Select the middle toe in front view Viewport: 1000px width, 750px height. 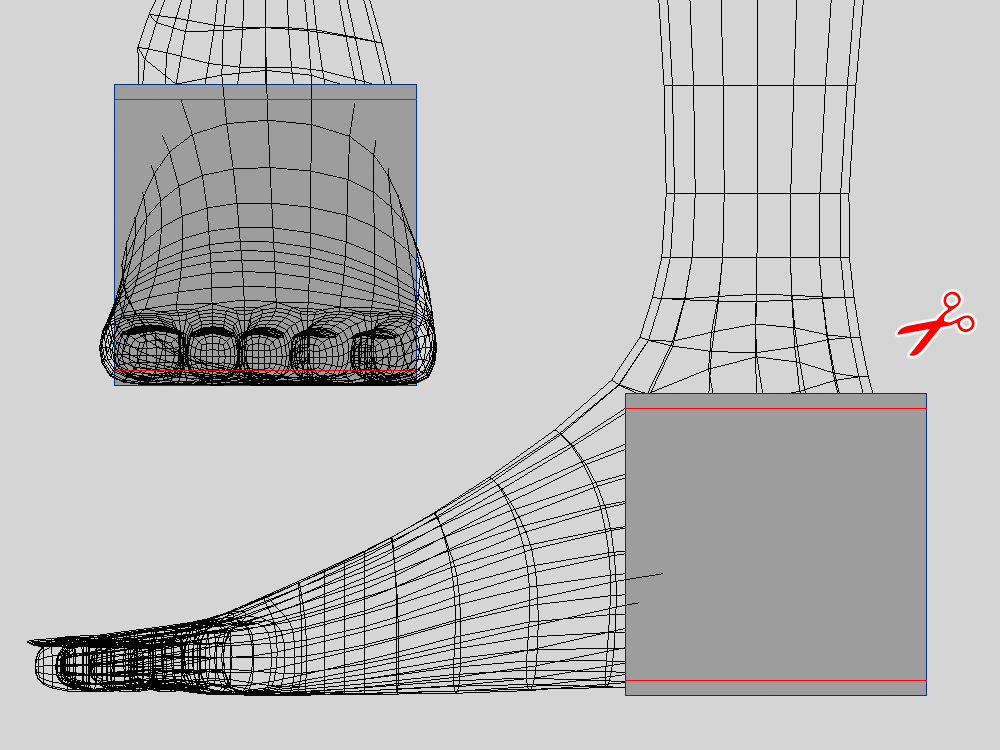pyautogui.click(x=262, y=350)
